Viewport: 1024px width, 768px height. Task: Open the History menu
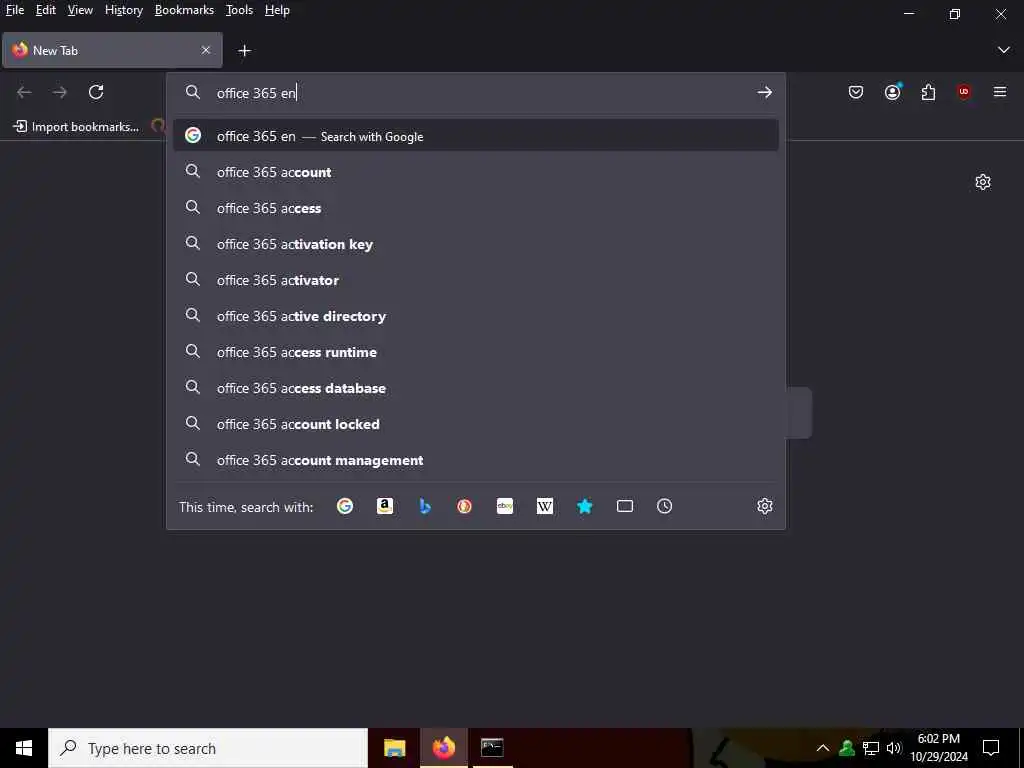pos(124,10)
